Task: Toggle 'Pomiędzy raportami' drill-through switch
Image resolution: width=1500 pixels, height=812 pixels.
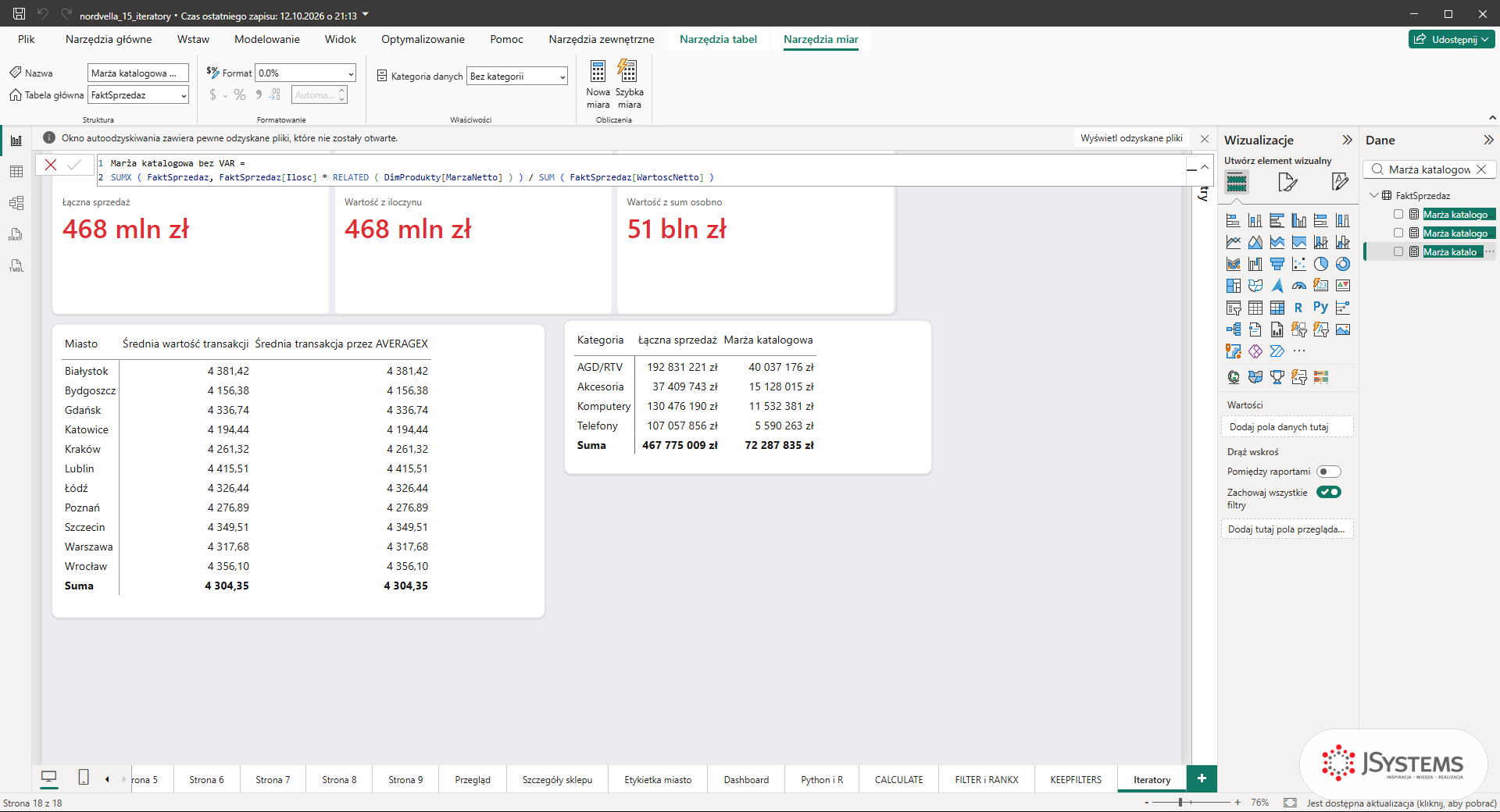Action: click(x=1328, y=472)
